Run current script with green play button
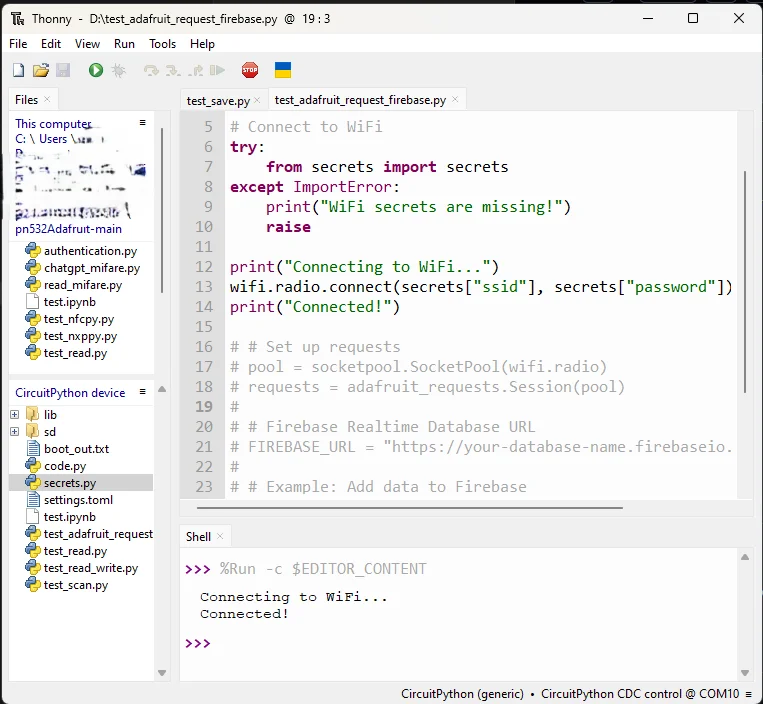763x704 pixels. [x=96, y=71]
